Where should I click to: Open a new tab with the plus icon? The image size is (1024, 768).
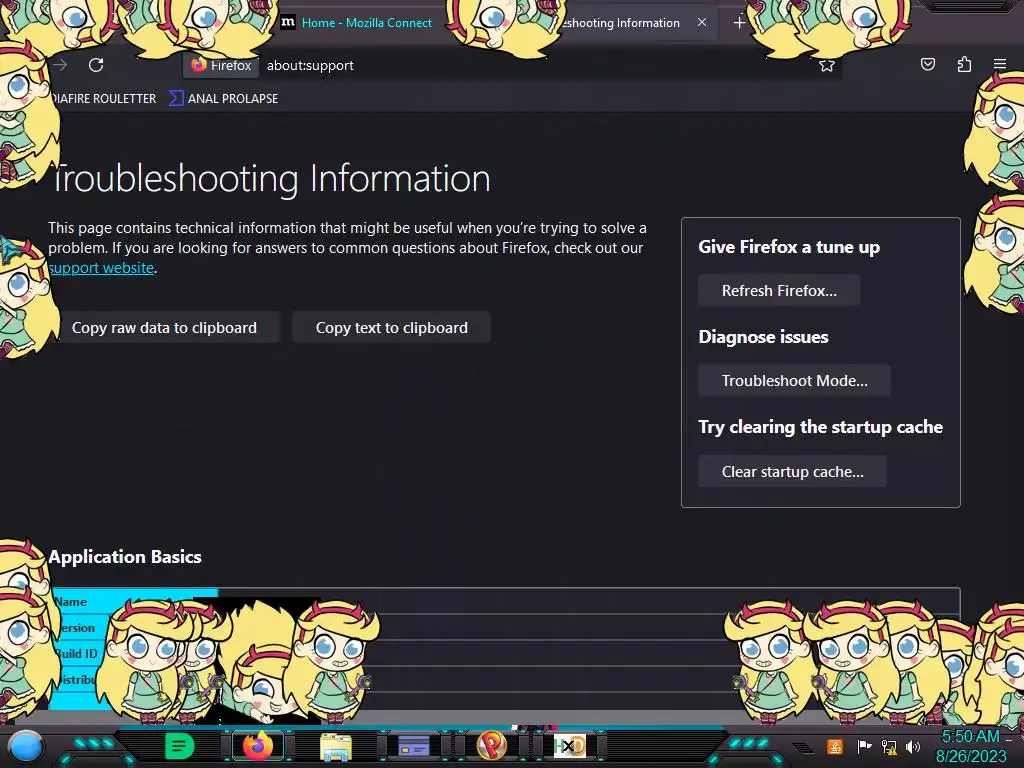pos(739,23)
